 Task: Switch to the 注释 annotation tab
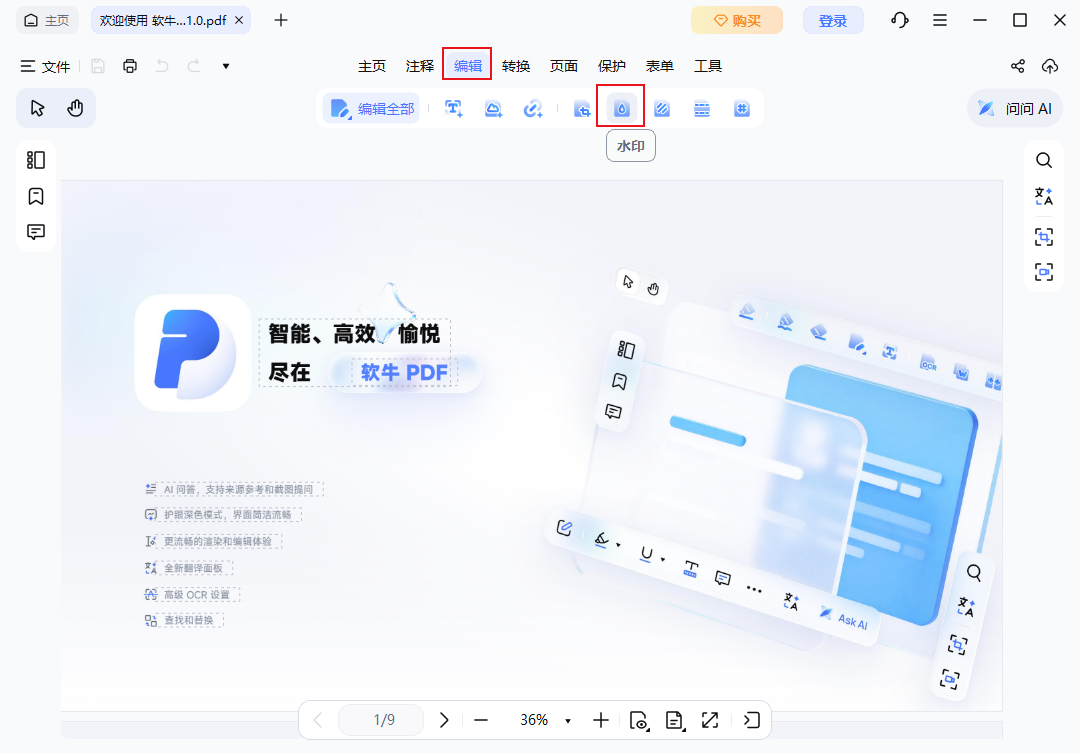[x=419, y=66]
